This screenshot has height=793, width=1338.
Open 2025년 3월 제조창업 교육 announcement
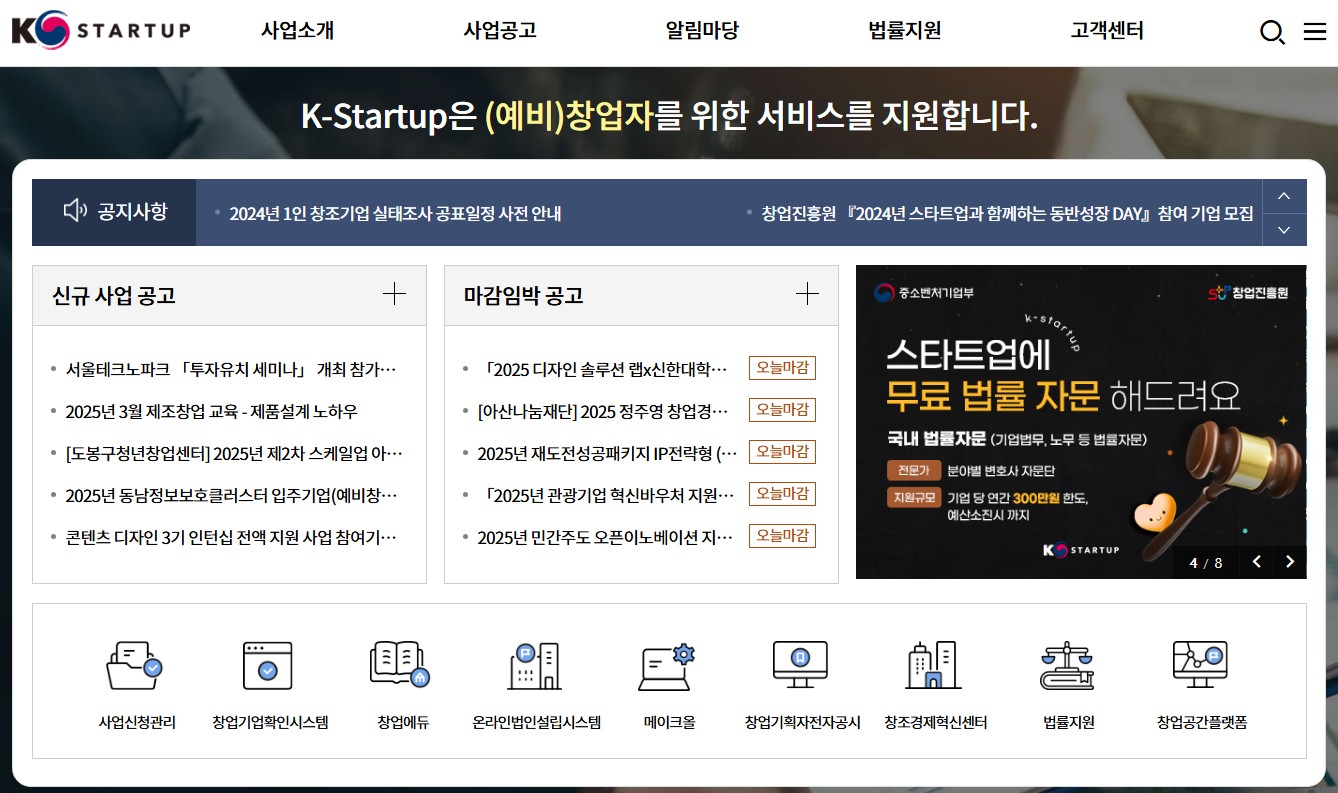point(211,411)
